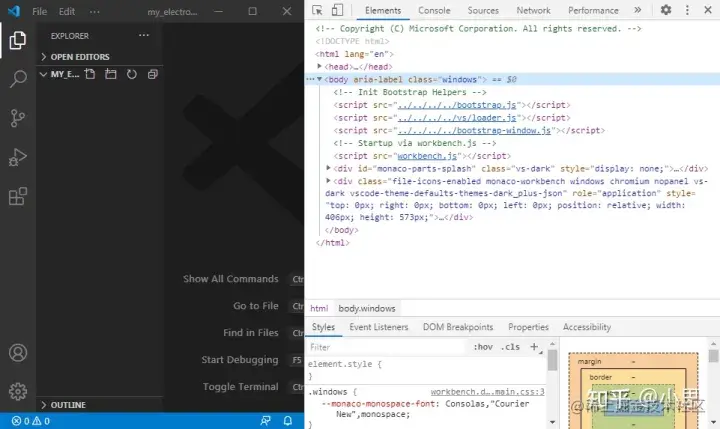Select the Event Listeners sub-tab
The width and height of the screenshot is (720, 429).
[x=379, y=327]
